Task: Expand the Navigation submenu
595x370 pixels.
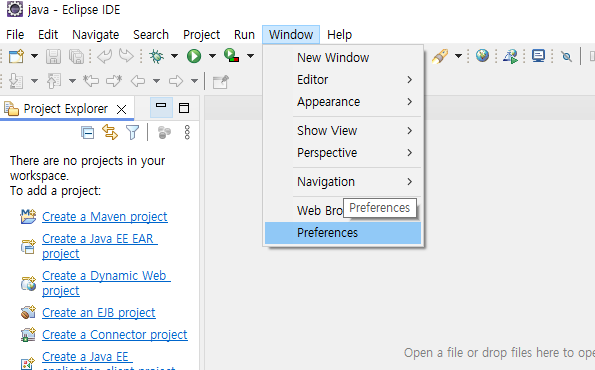Action: [x=343, y=181]
